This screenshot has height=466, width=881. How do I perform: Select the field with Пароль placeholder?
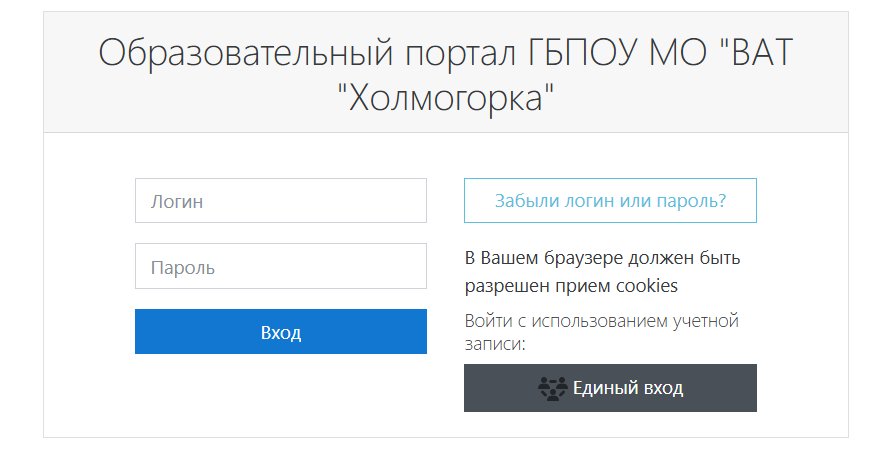coord(281,267)
